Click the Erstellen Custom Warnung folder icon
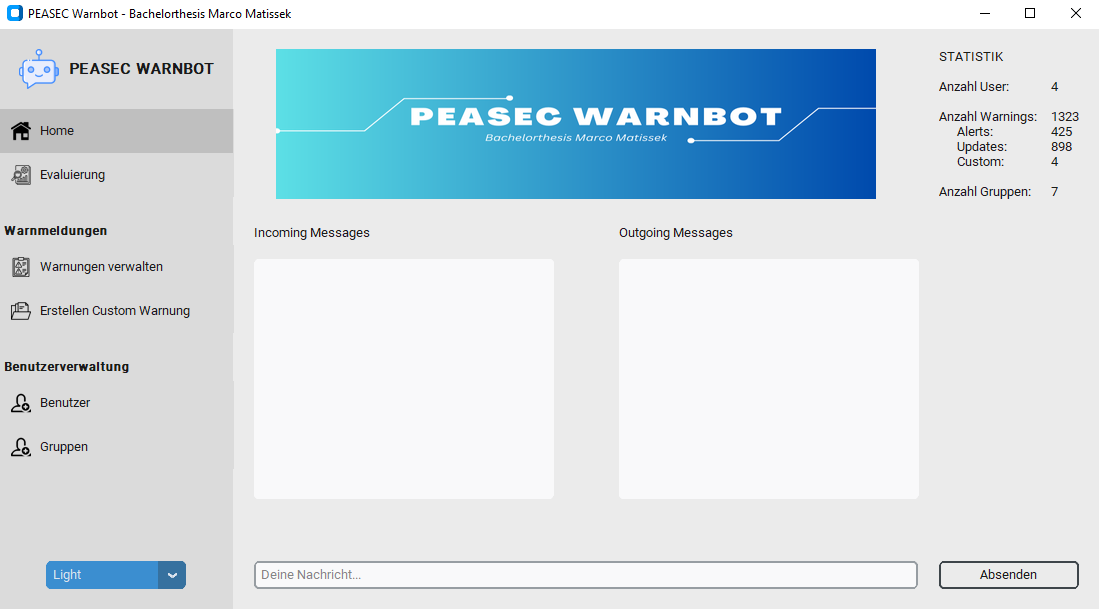1099x609 pixels. tap(21, 310)
